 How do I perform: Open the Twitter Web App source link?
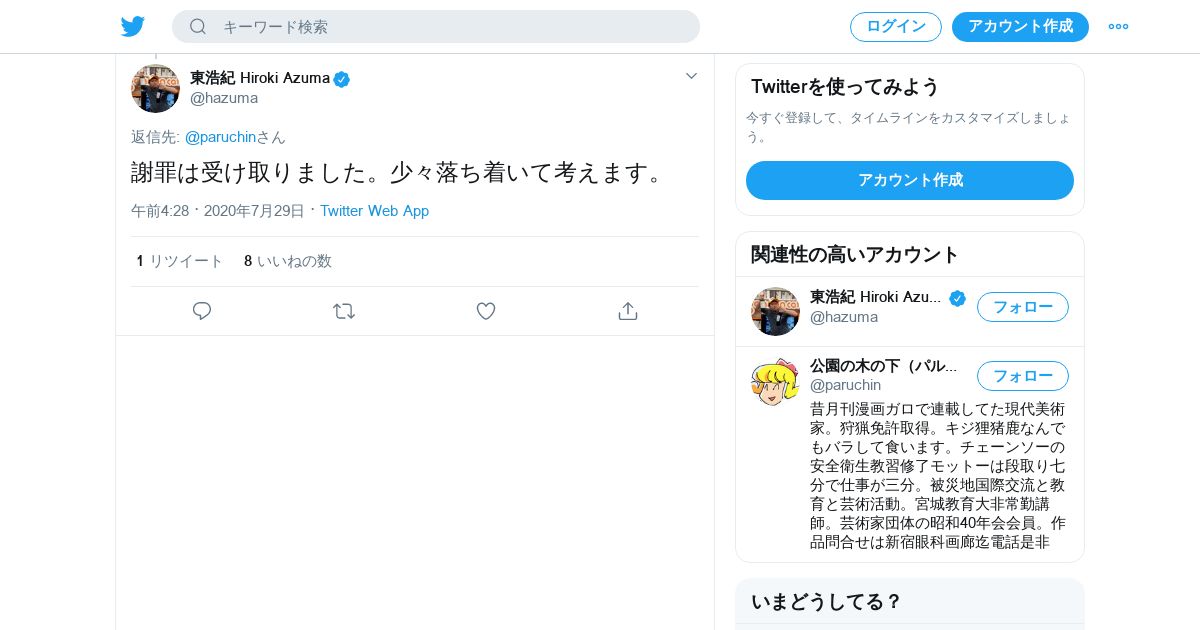pyautogui.click(x=374, y=211)
